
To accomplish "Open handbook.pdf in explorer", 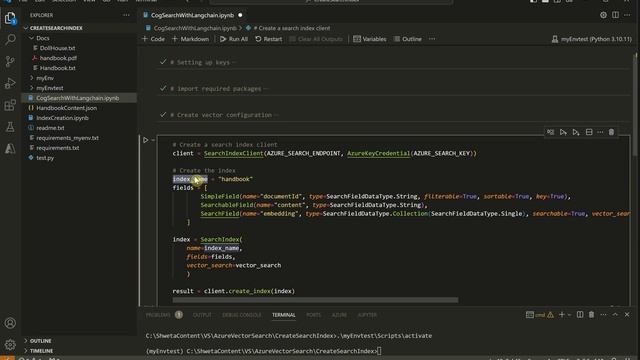I will pos(58,58).
